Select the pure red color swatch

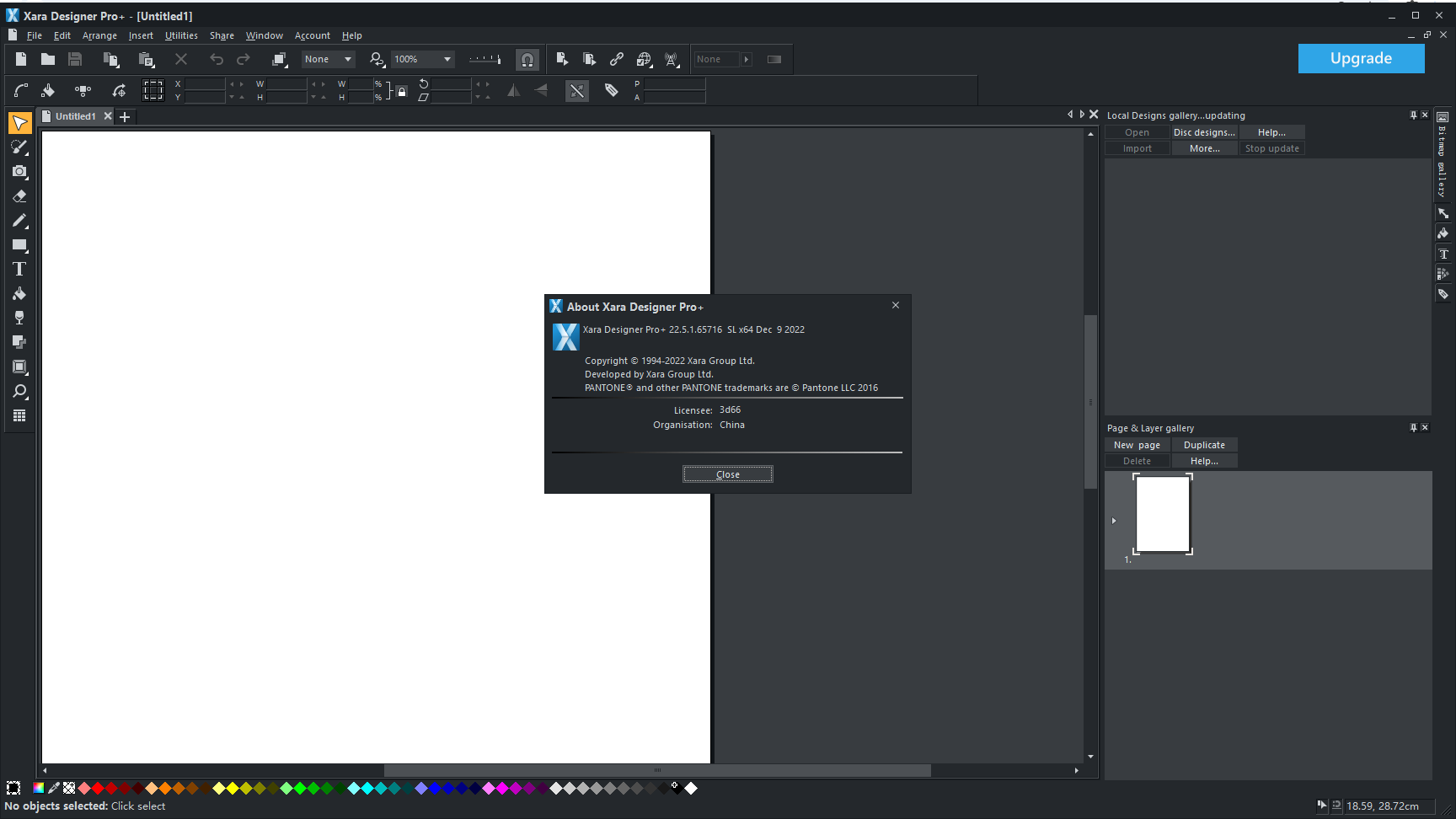98,788
